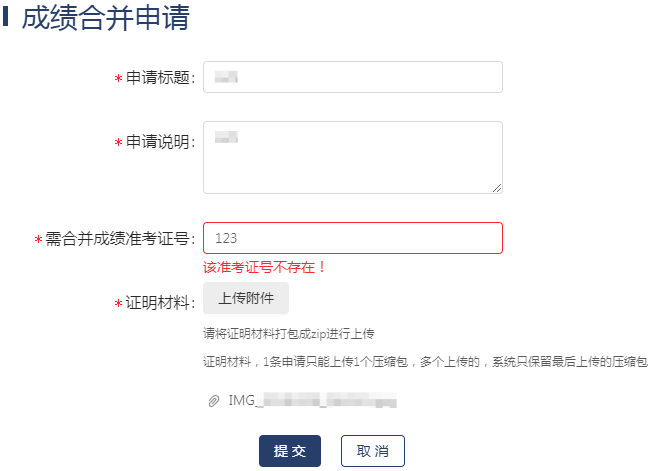
Task: Click the 申请标题 field label
Action: click(159, 78)
